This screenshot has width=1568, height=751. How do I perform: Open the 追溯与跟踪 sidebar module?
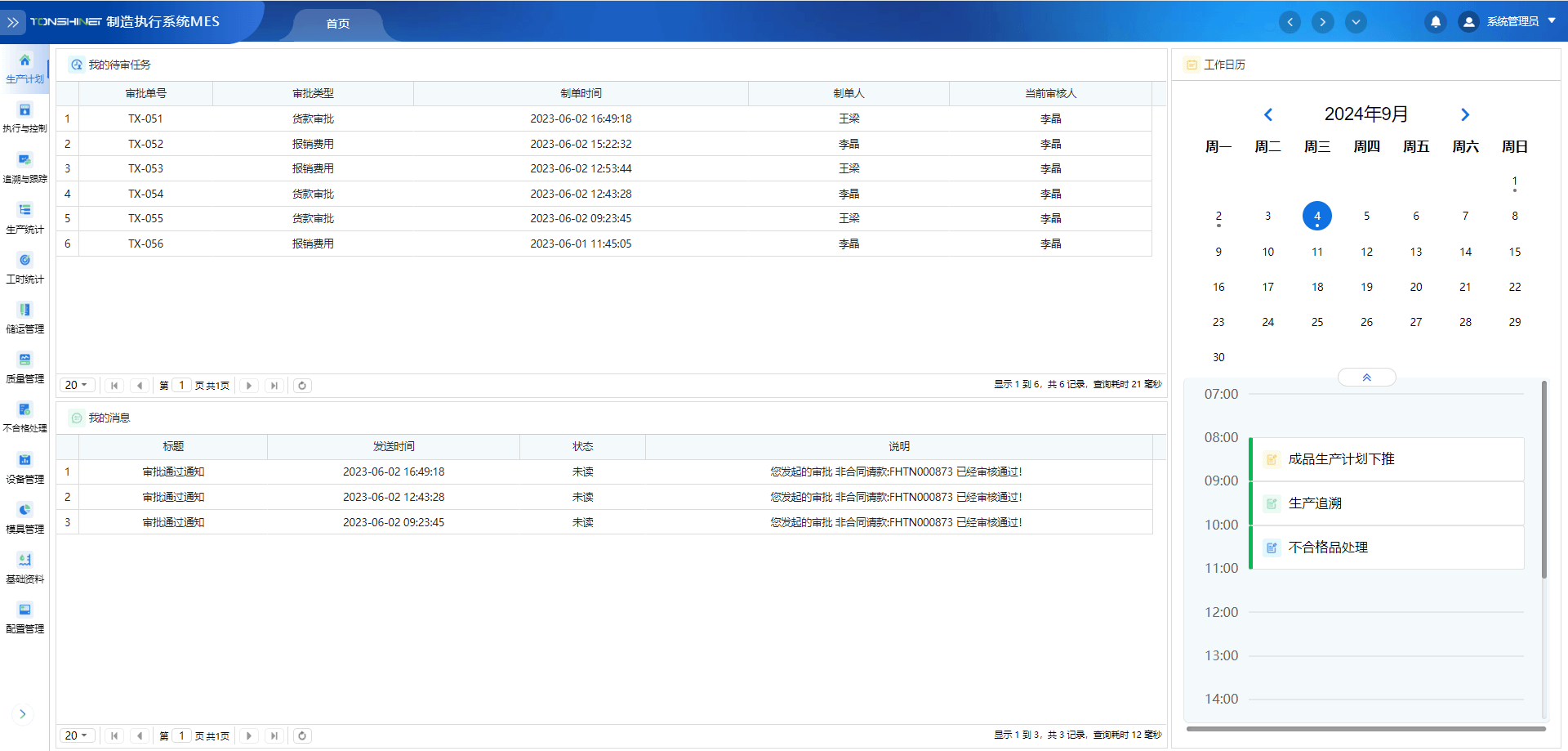click(24, 168)
